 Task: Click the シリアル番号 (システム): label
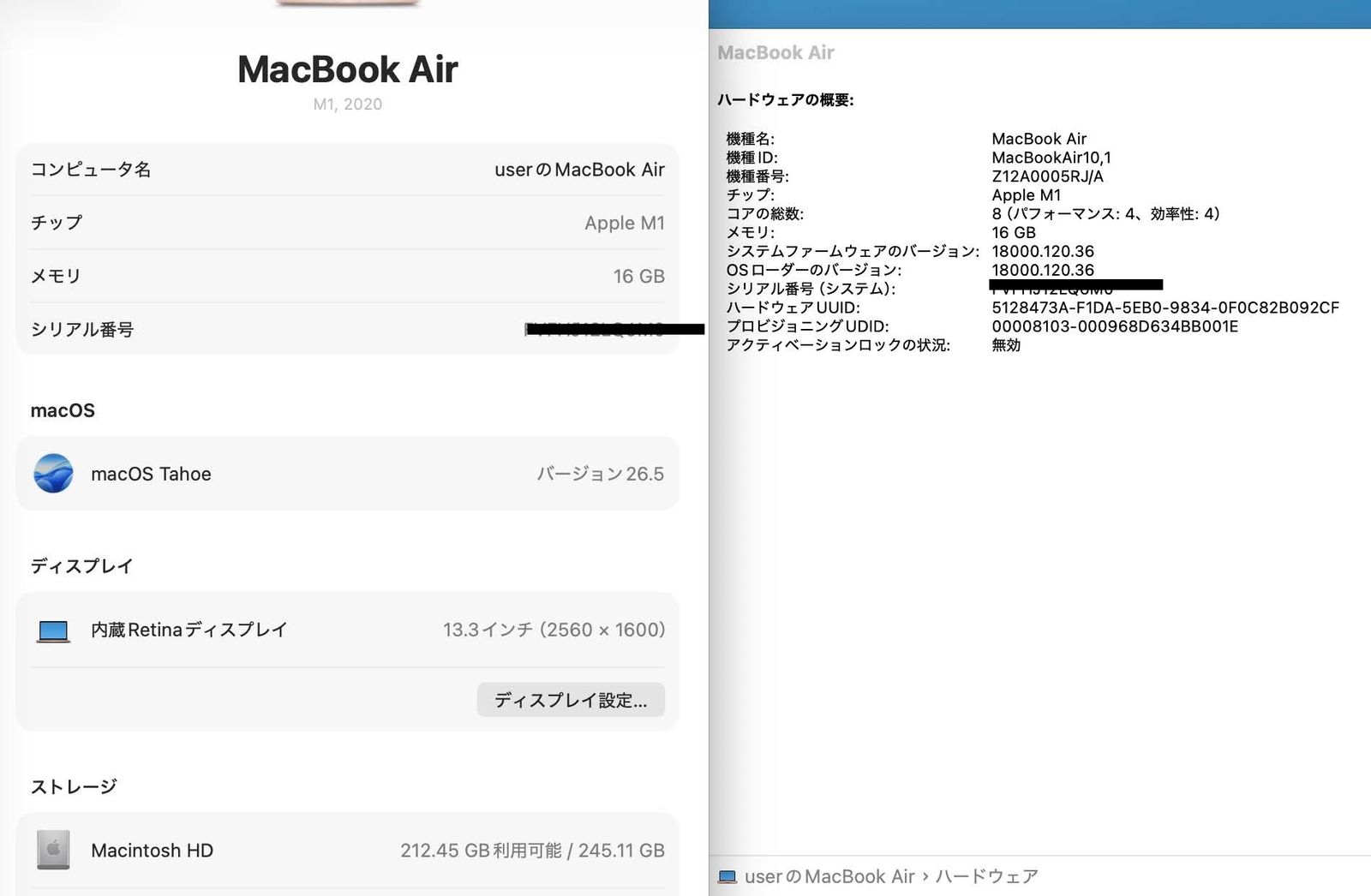811,289
